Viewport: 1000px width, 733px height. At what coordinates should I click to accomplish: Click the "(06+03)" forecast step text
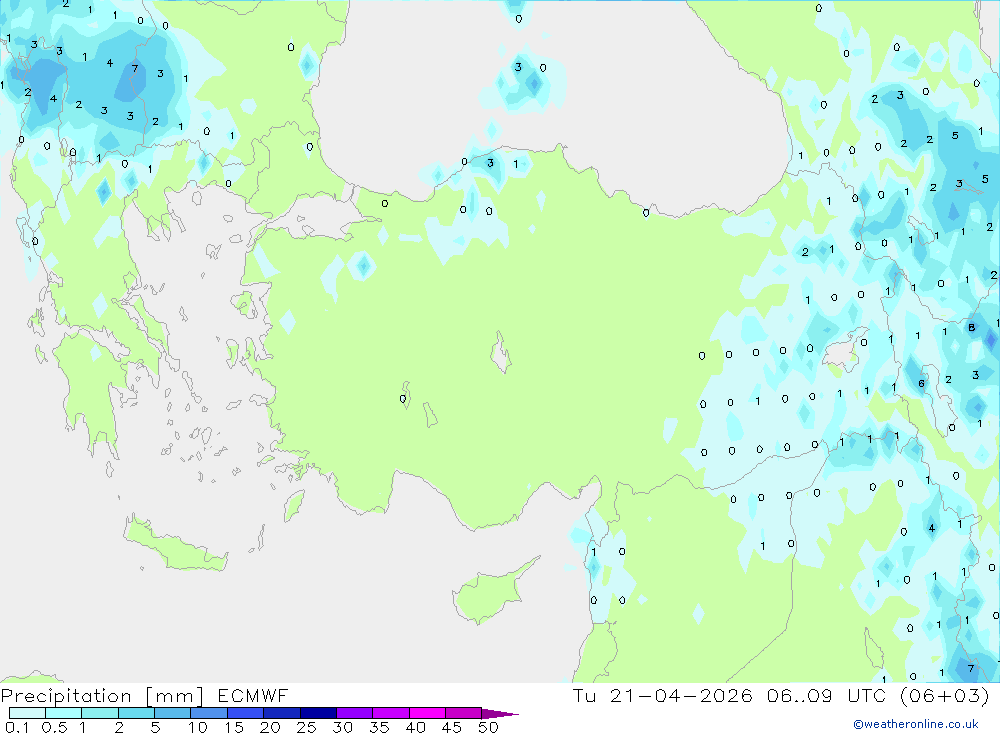click(945, 696)
